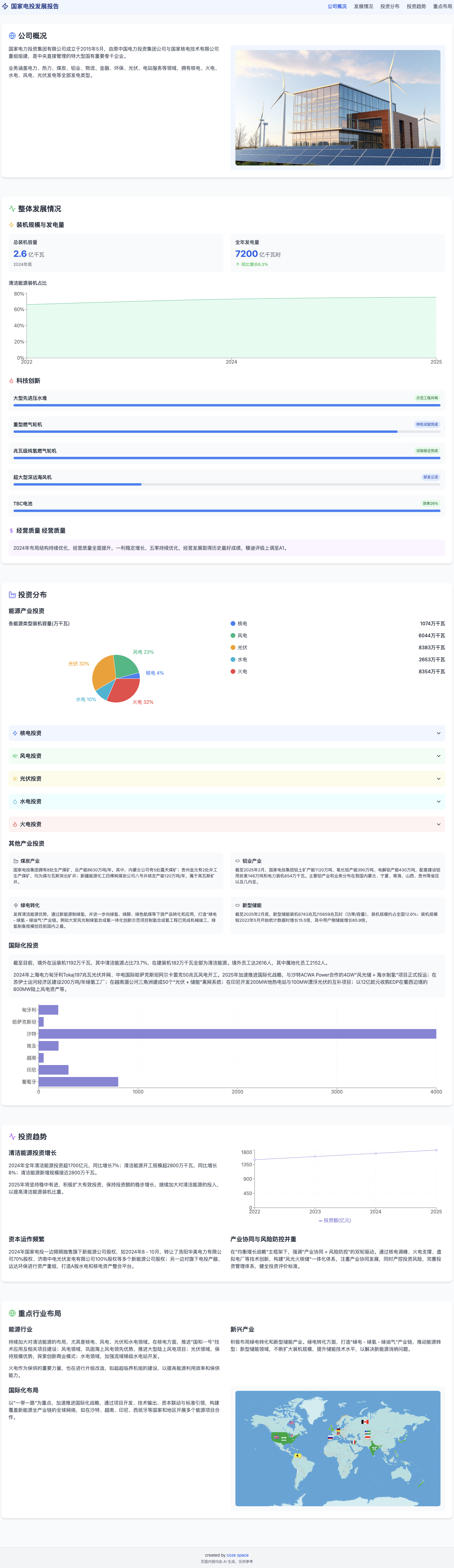Click the flame icon in the 火电投资 row

point(15,824)
